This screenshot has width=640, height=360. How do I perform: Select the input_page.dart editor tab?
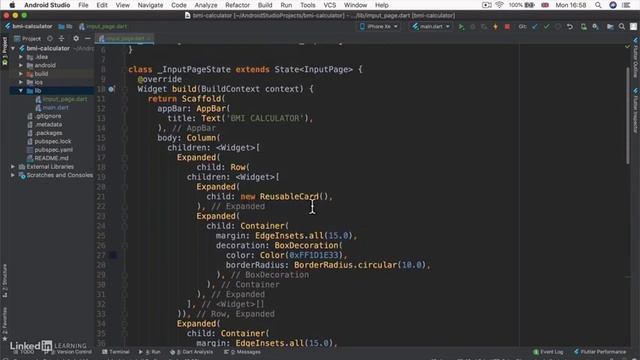coord(125,38)
